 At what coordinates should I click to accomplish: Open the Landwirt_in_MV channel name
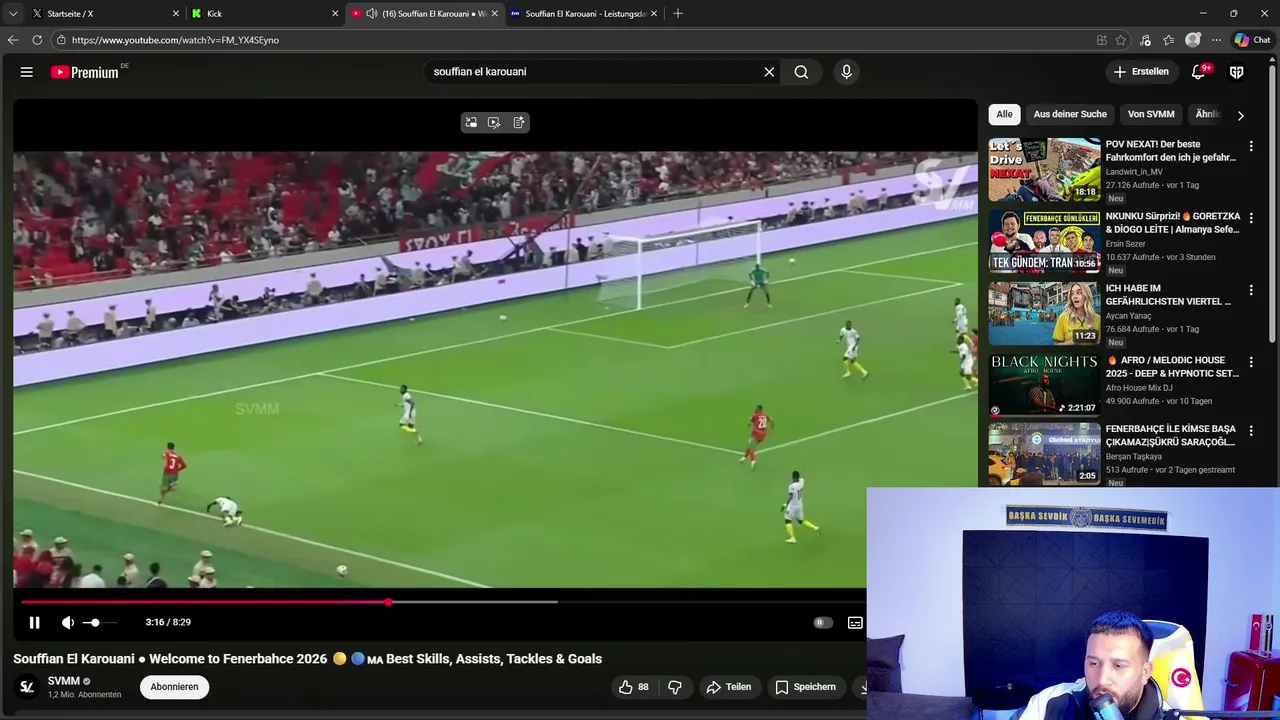pyautogui.click(x=1134, y=172)
